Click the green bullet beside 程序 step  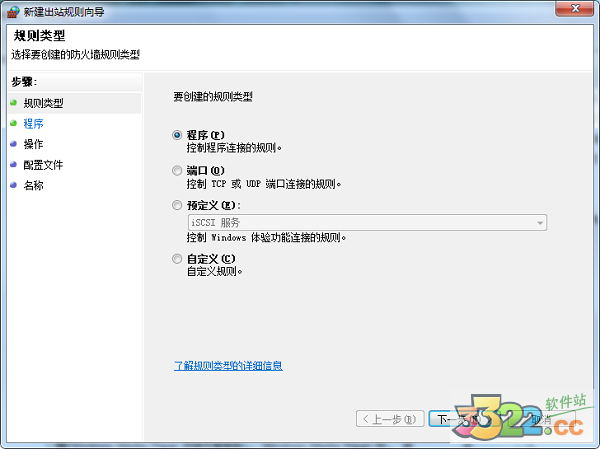14,123
